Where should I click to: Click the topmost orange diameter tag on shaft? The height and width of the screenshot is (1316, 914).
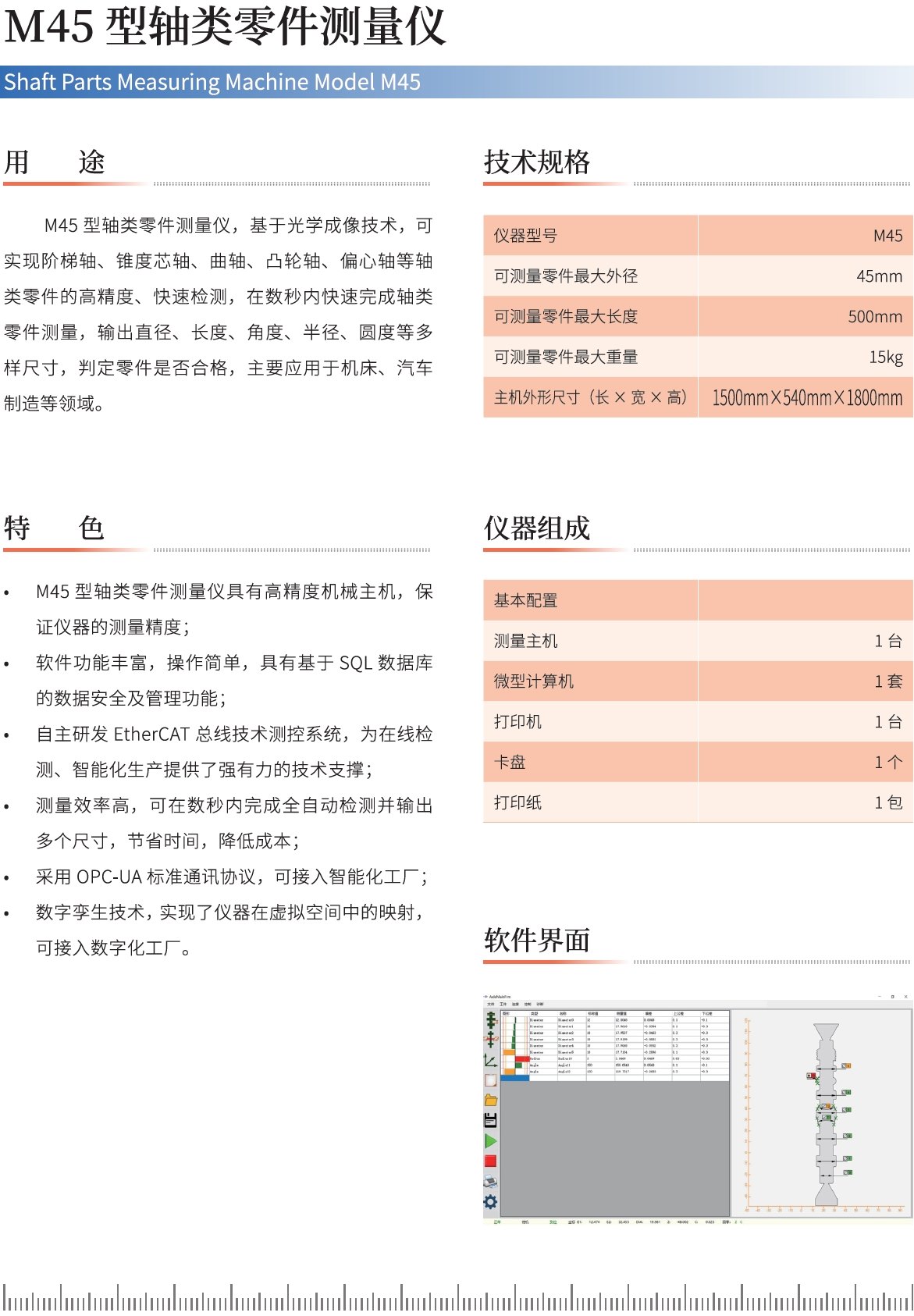tap(846, 1065)
